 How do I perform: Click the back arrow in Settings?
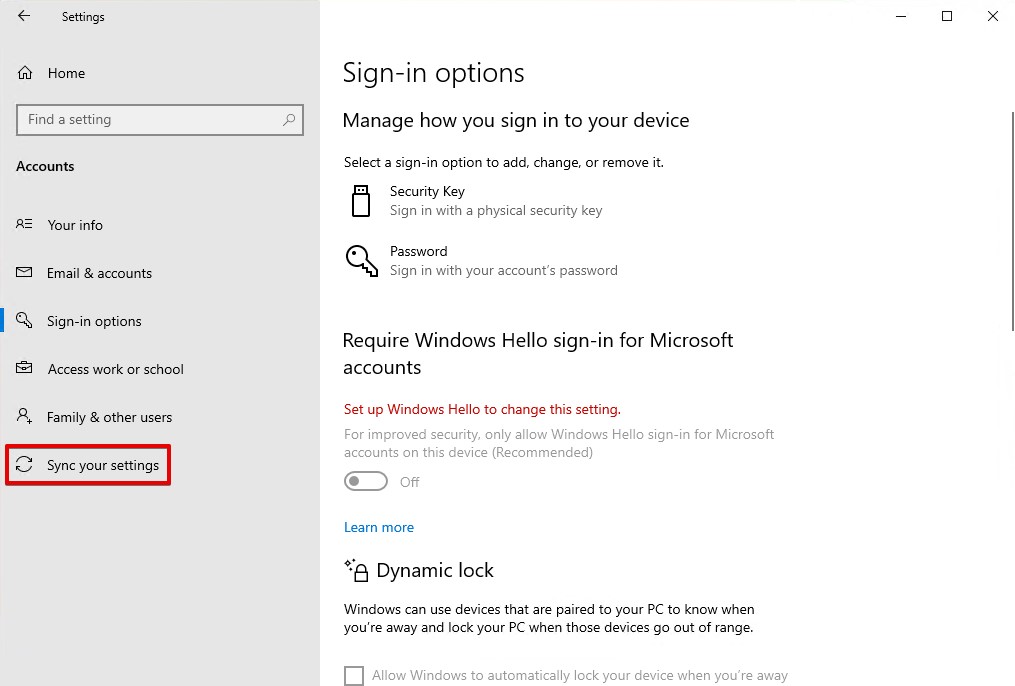(24, 16)
